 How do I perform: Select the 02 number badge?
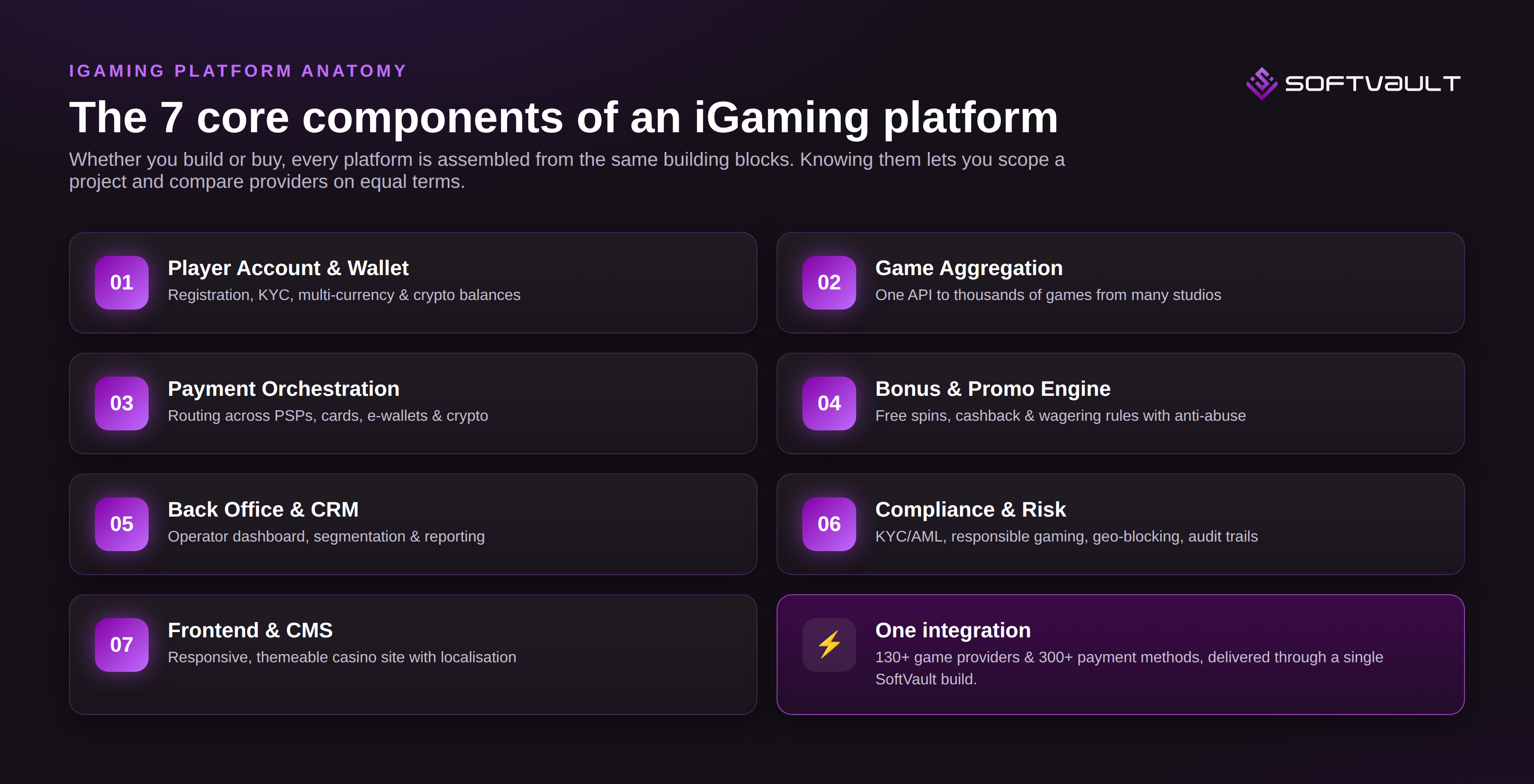pyautogui.click(x=829, y=282)
